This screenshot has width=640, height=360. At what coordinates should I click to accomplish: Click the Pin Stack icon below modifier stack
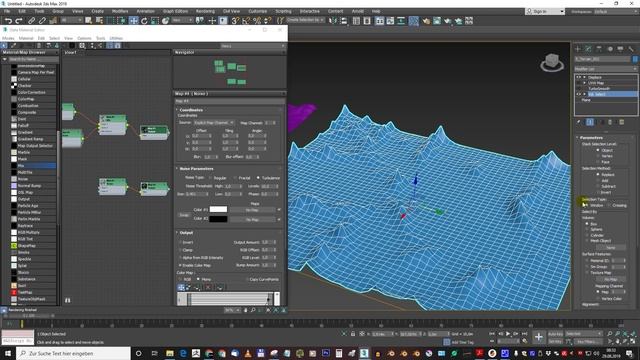[x=578, y=122]
